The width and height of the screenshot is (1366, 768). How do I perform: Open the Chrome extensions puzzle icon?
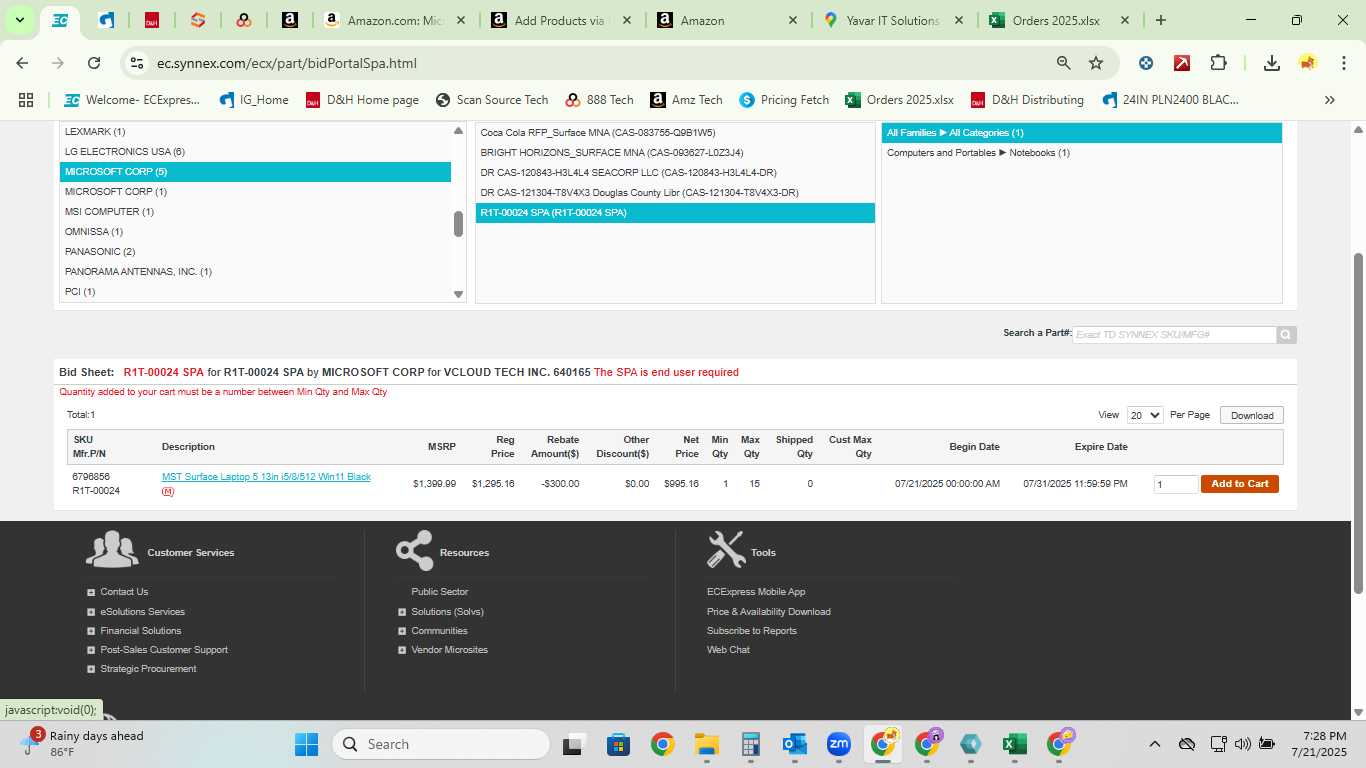tap(1218, 63)
